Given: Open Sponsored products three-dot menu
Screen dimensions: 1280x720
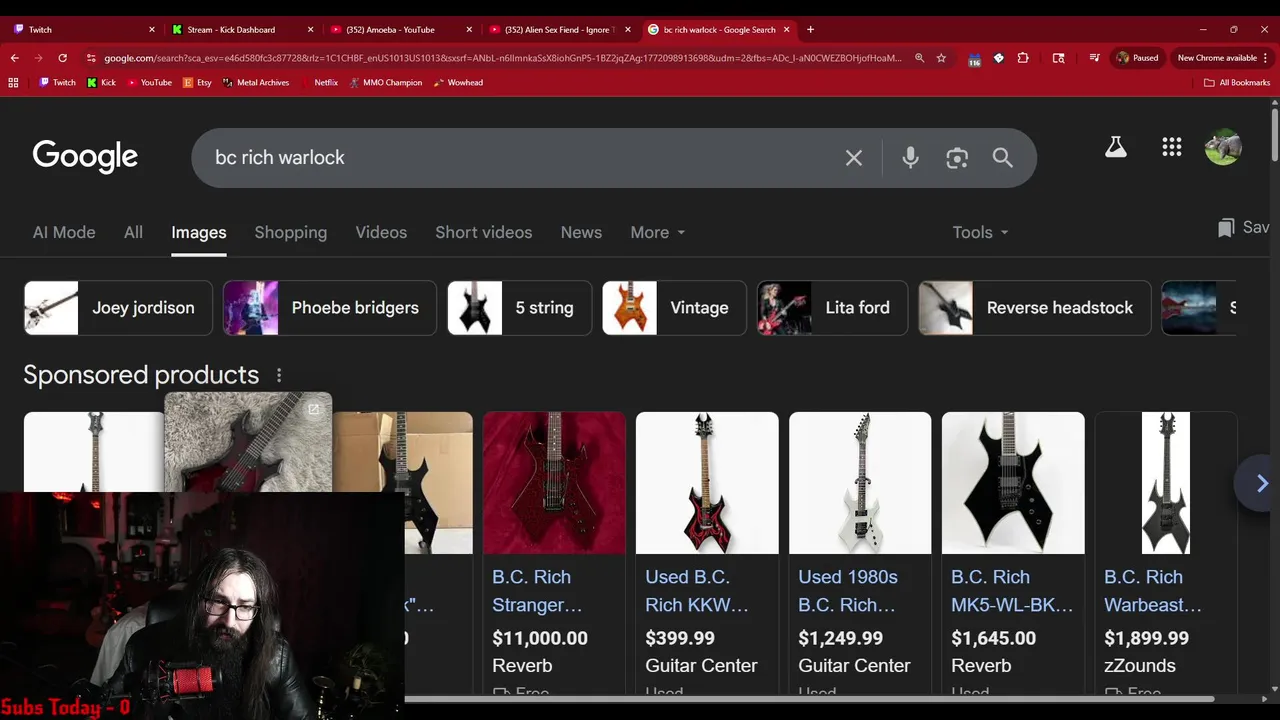Looking at the screenshot, I should [x=279, y=375].
